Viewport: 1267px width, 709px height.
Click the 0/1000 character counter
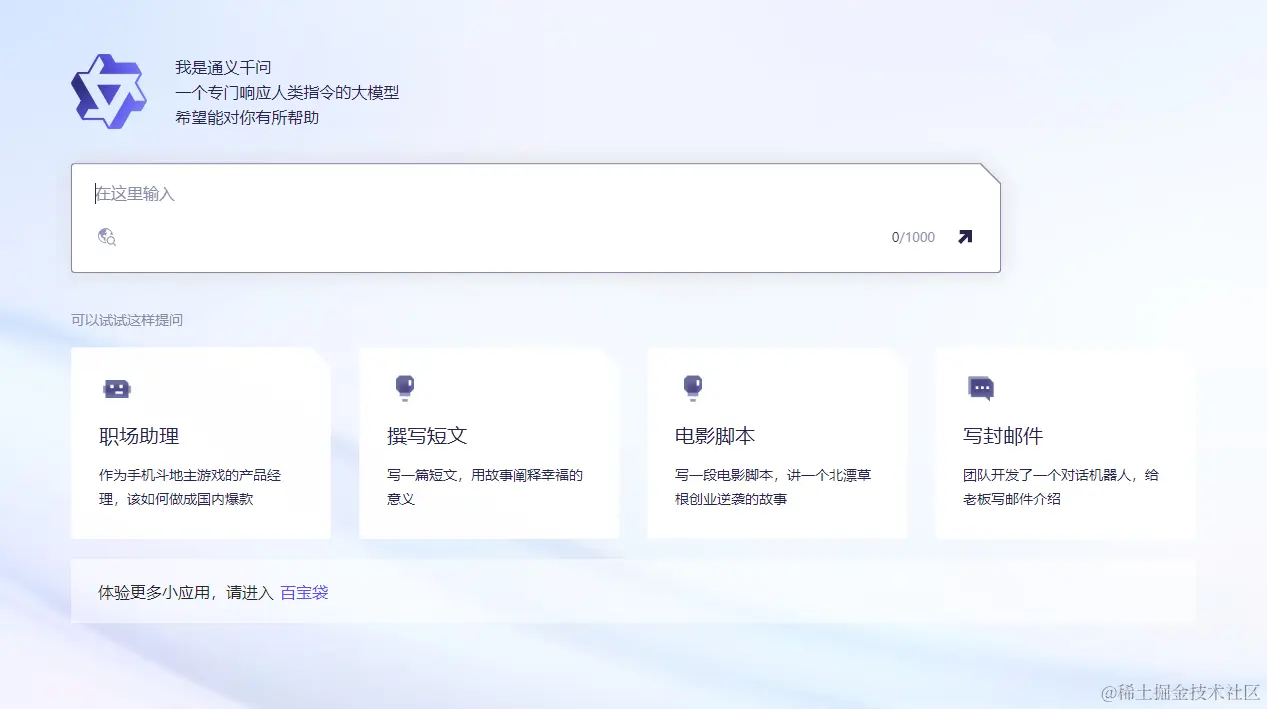tap(911, 237)
